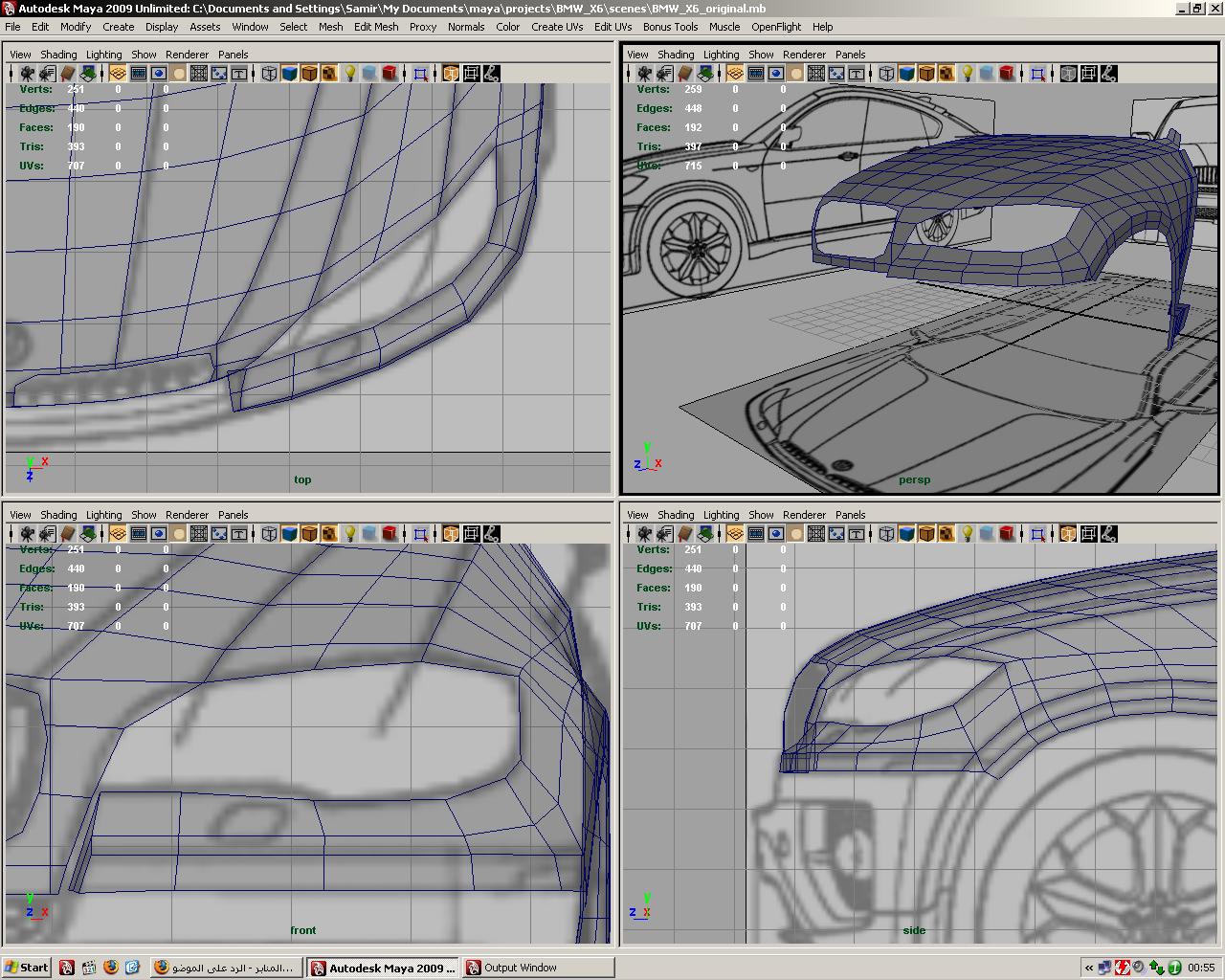The height and width of the screenshot is (980, 1225).
Task: Click High Quality red cube in side view
Action: (x=1007, y=534)
